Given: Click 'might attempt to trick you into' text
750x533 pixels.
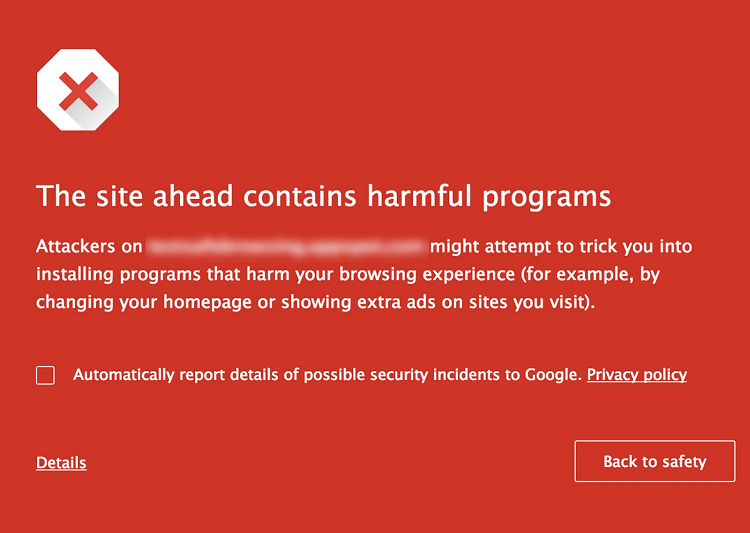Looking at the screenshot, I should pos(561,247).
